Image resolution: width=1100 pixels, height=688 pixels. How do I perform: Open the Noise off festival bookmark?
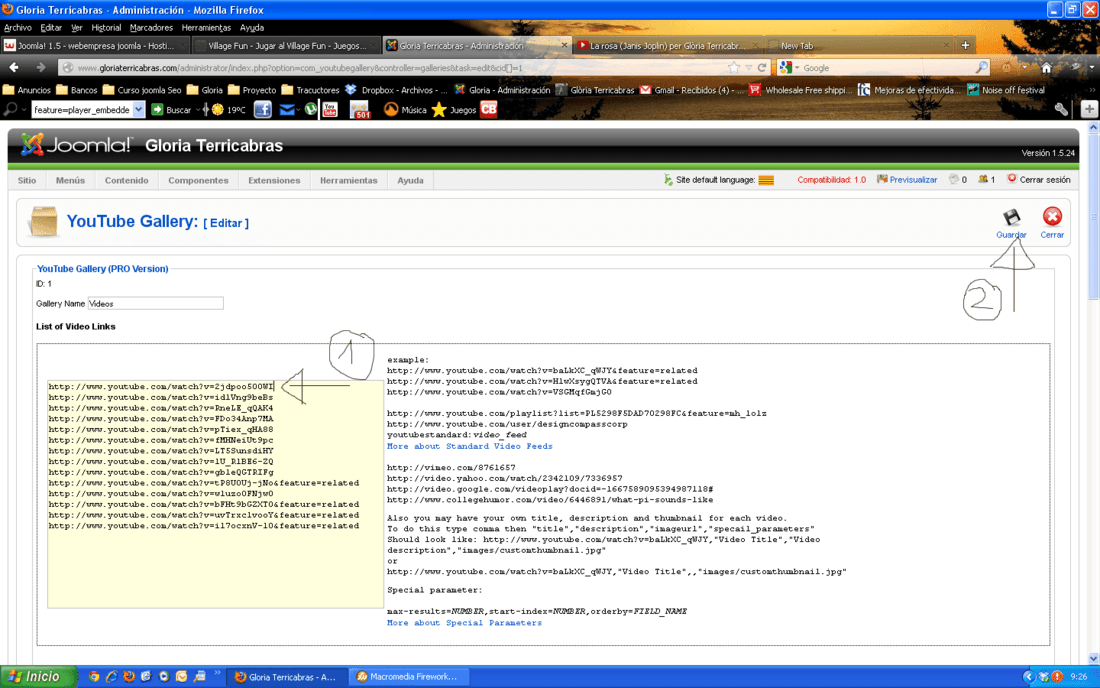click(x=1006, y=90)
